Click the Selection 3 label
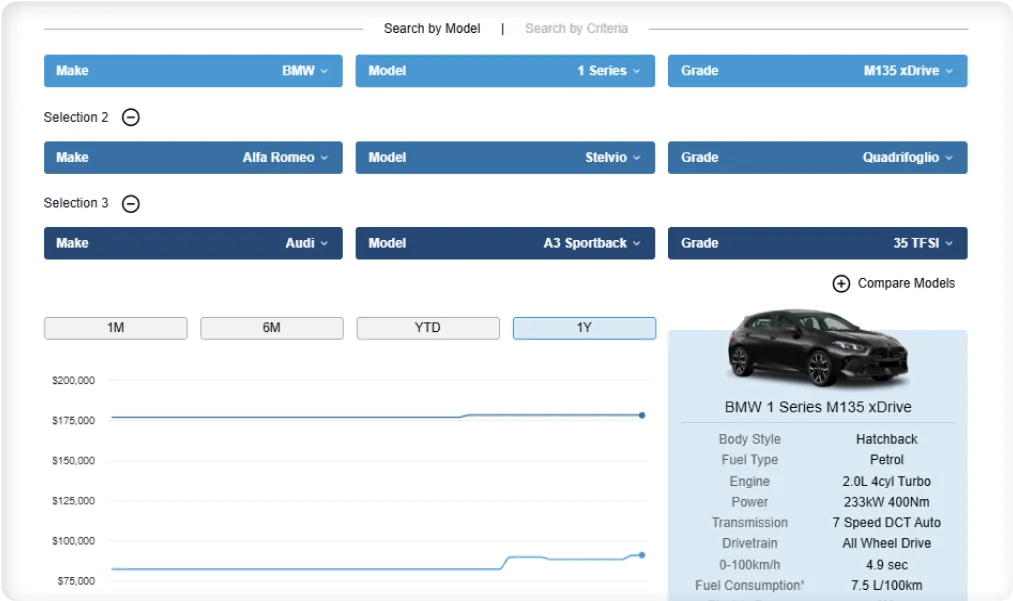Viewport: 1013px width, 601px height. coord(76,203)
